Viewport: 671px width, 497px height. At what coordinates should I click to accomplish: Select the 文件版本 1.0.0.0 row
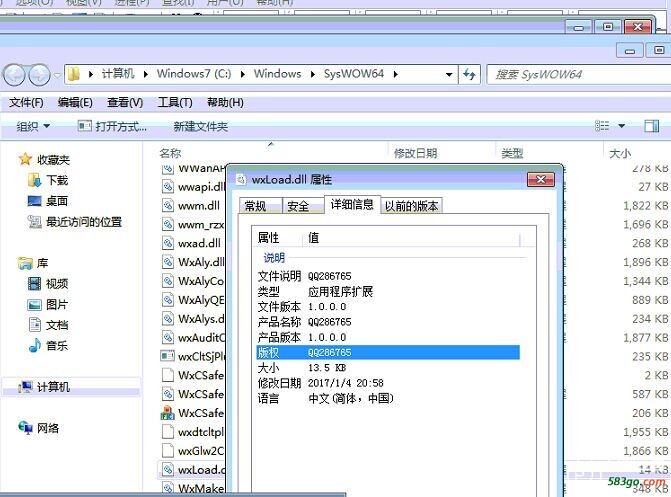388,307
